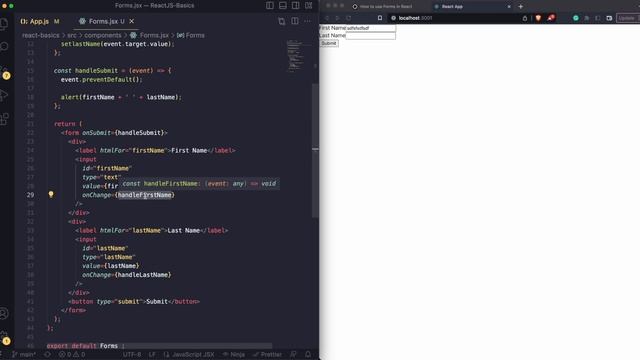Click the Ninja status bar item

234,355
